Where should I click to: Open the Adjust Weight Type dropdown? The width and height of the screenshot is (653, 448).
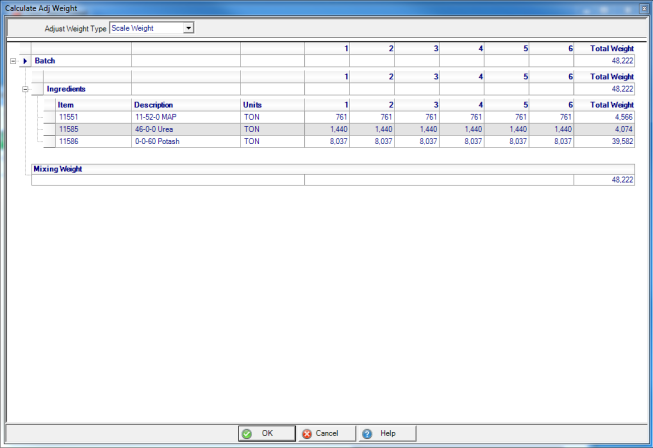pos(189,28)
